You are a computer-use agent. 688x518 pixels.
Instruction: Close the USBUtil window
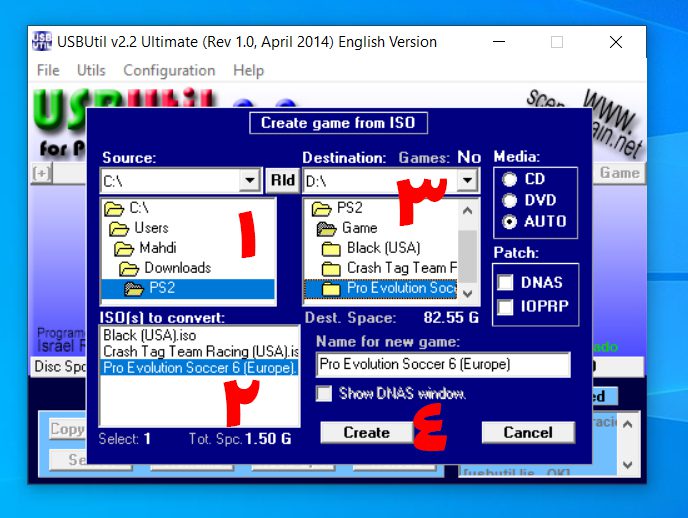(x=616, y=42)
